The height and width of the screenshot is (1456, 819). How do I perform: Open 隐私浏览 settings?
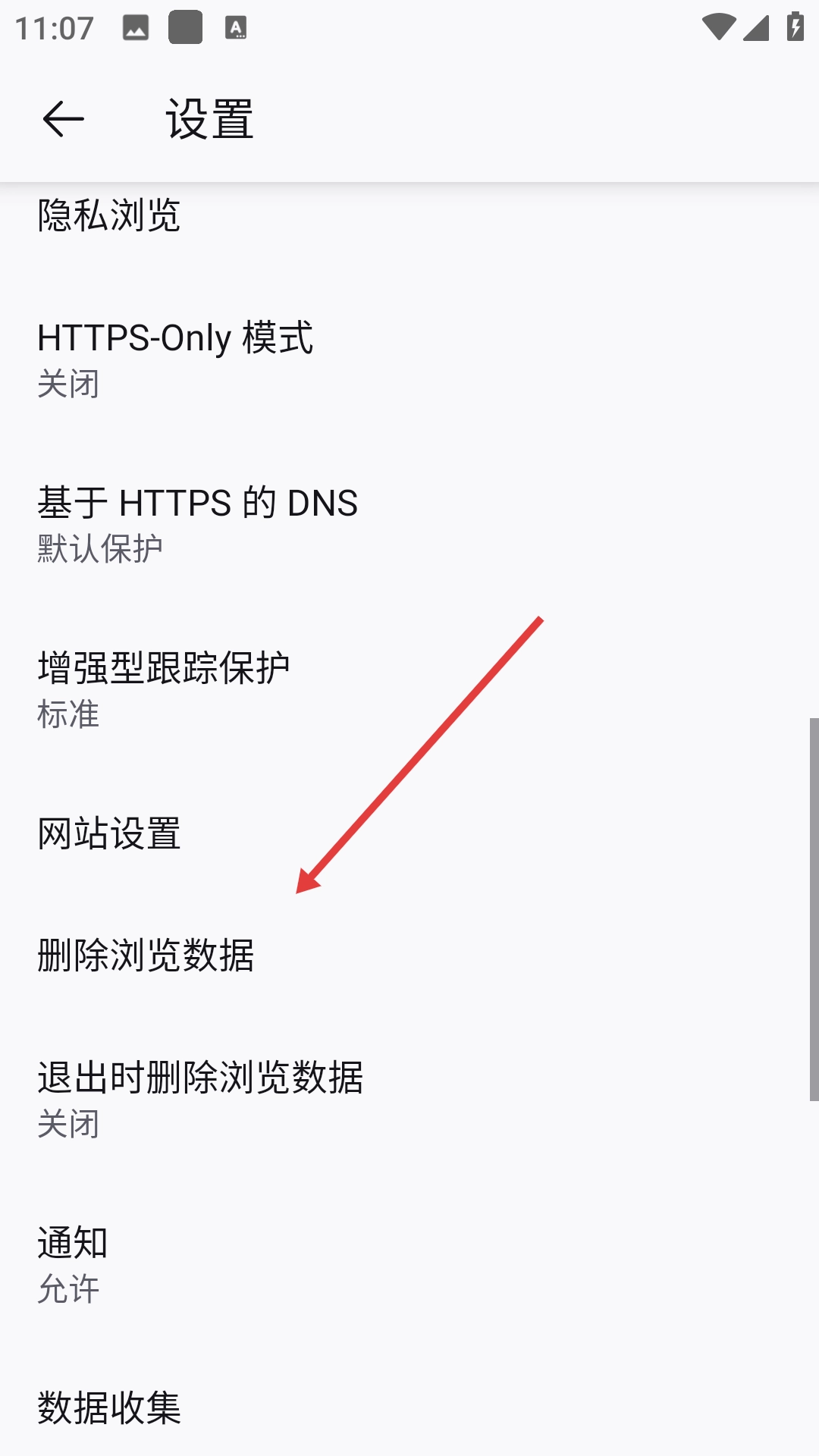[409, 215]
